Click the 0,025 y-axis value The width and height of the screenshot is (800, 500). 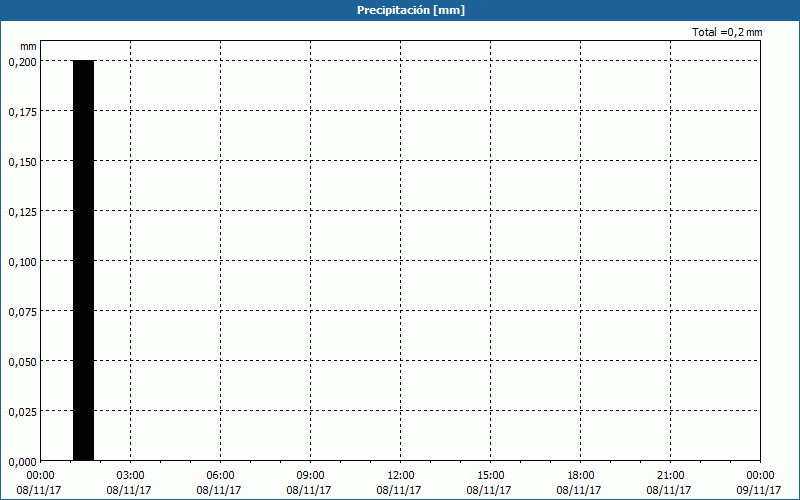point(22,412)
